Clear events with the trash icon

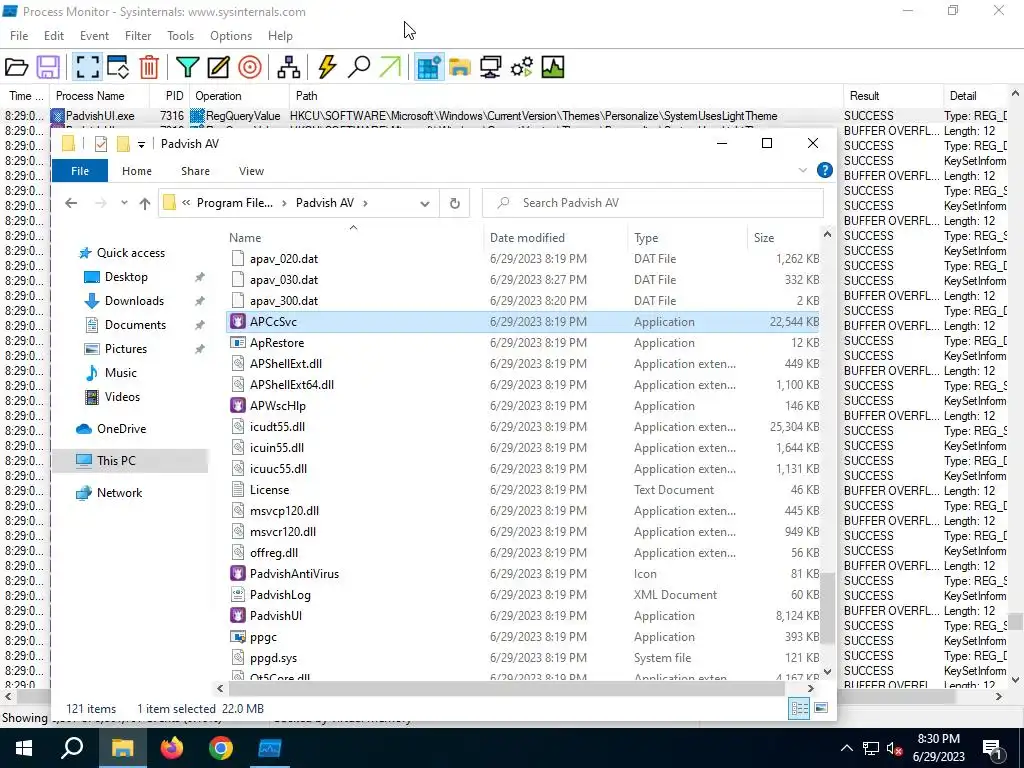click(x=149, y=67)
